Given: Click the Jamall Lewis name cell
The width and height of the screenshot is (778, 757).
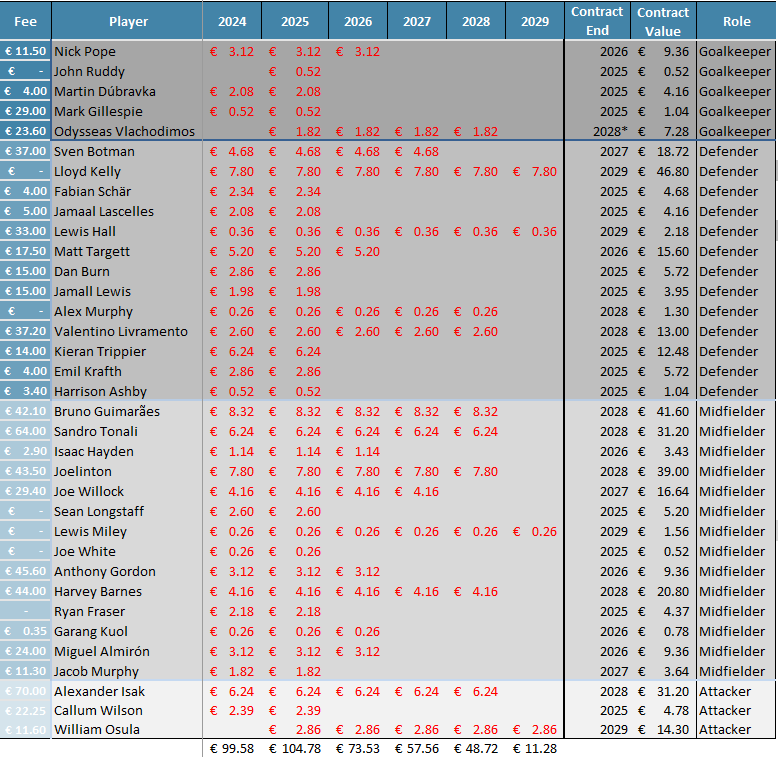Looking at the screenshot, I should (x=127, y=291).
